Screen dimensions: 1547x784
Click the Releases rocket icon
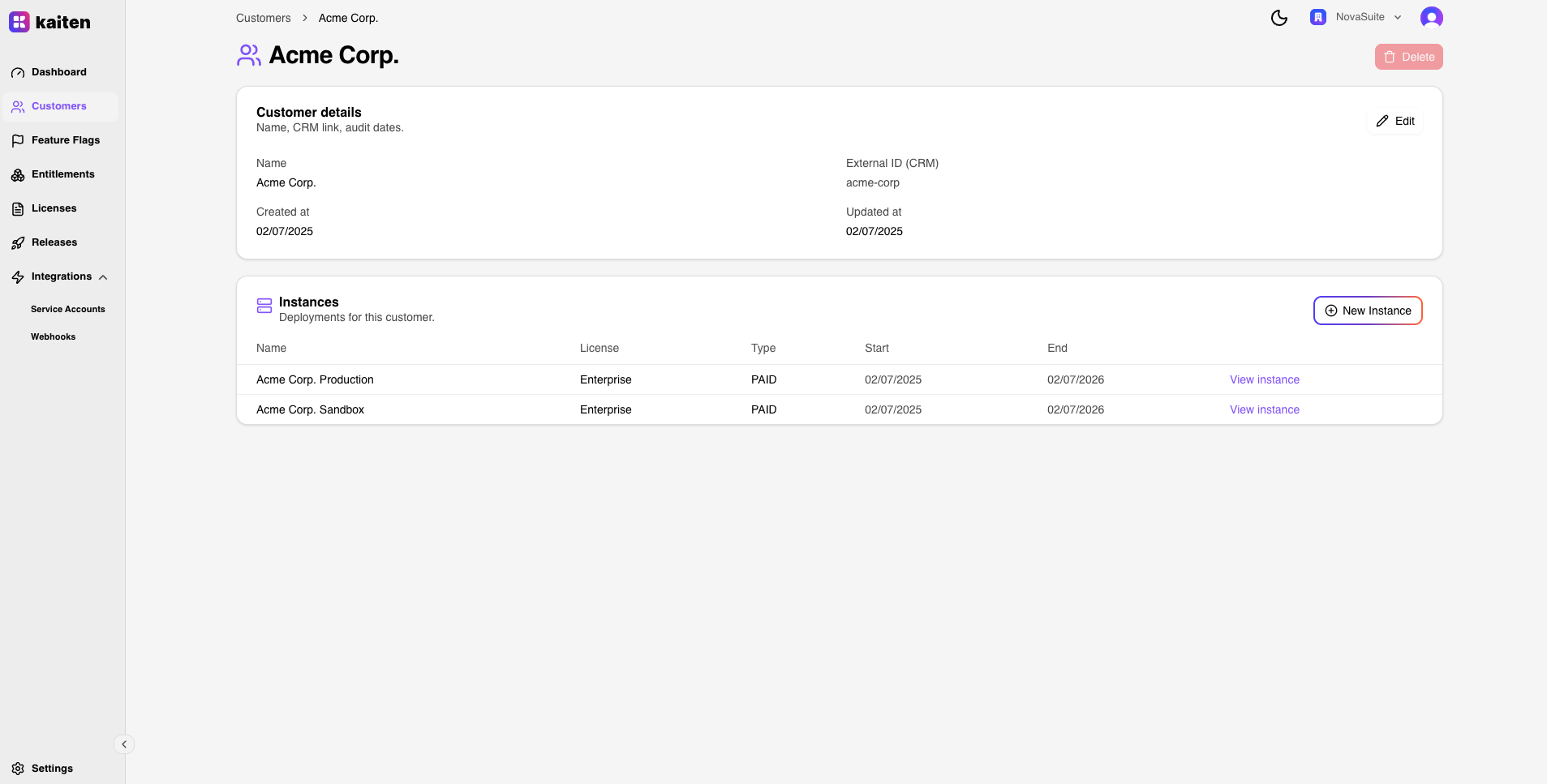pyautogui.click(x=18, y=243)
